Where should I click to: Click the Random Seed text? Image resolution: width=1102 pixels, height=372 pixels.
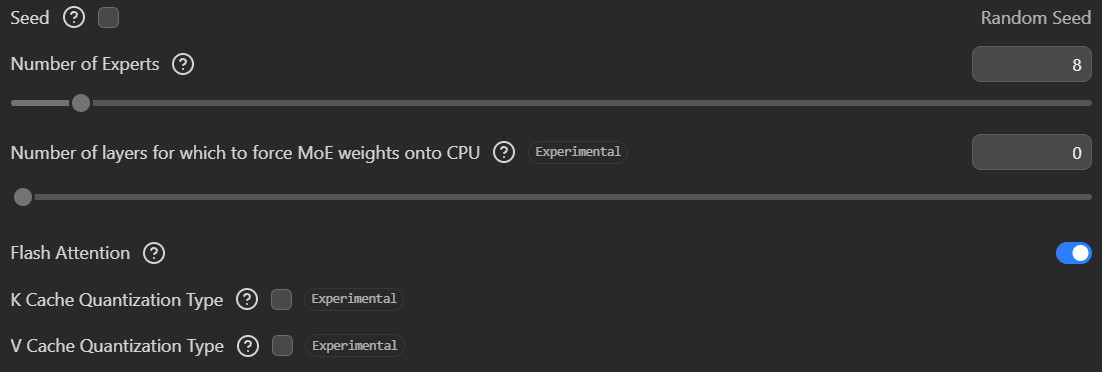click(1036, 18)
